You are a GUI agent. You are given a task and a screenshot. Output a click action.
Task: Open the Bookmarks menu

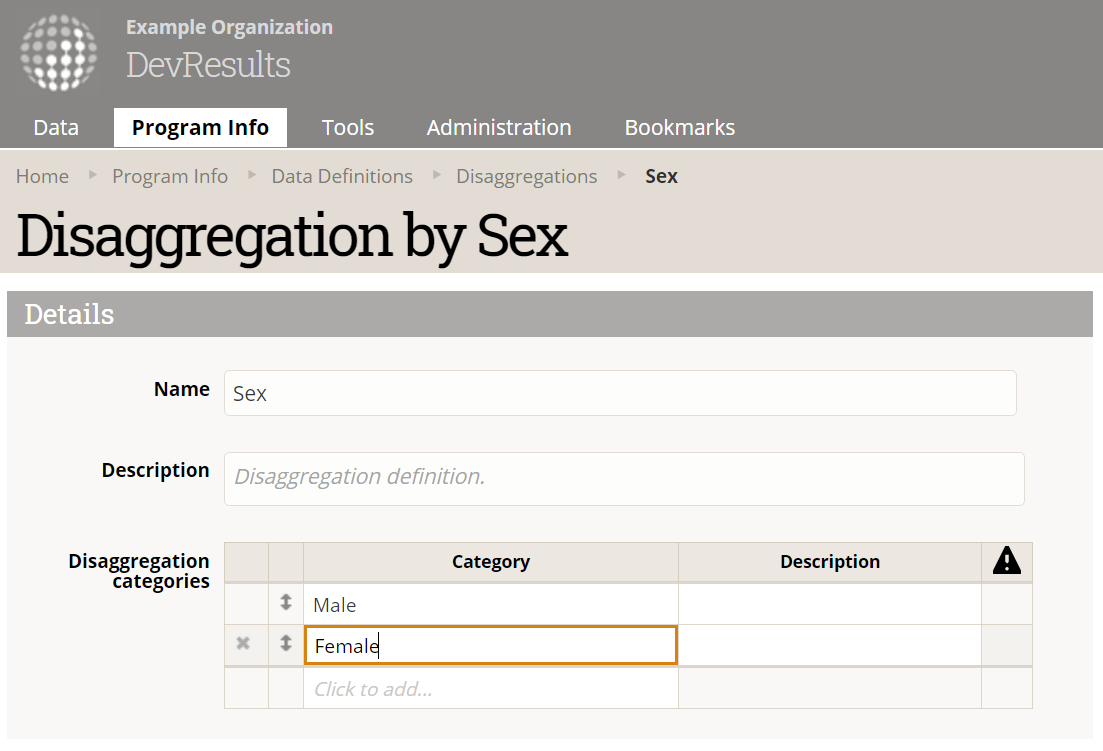[680, 128]
